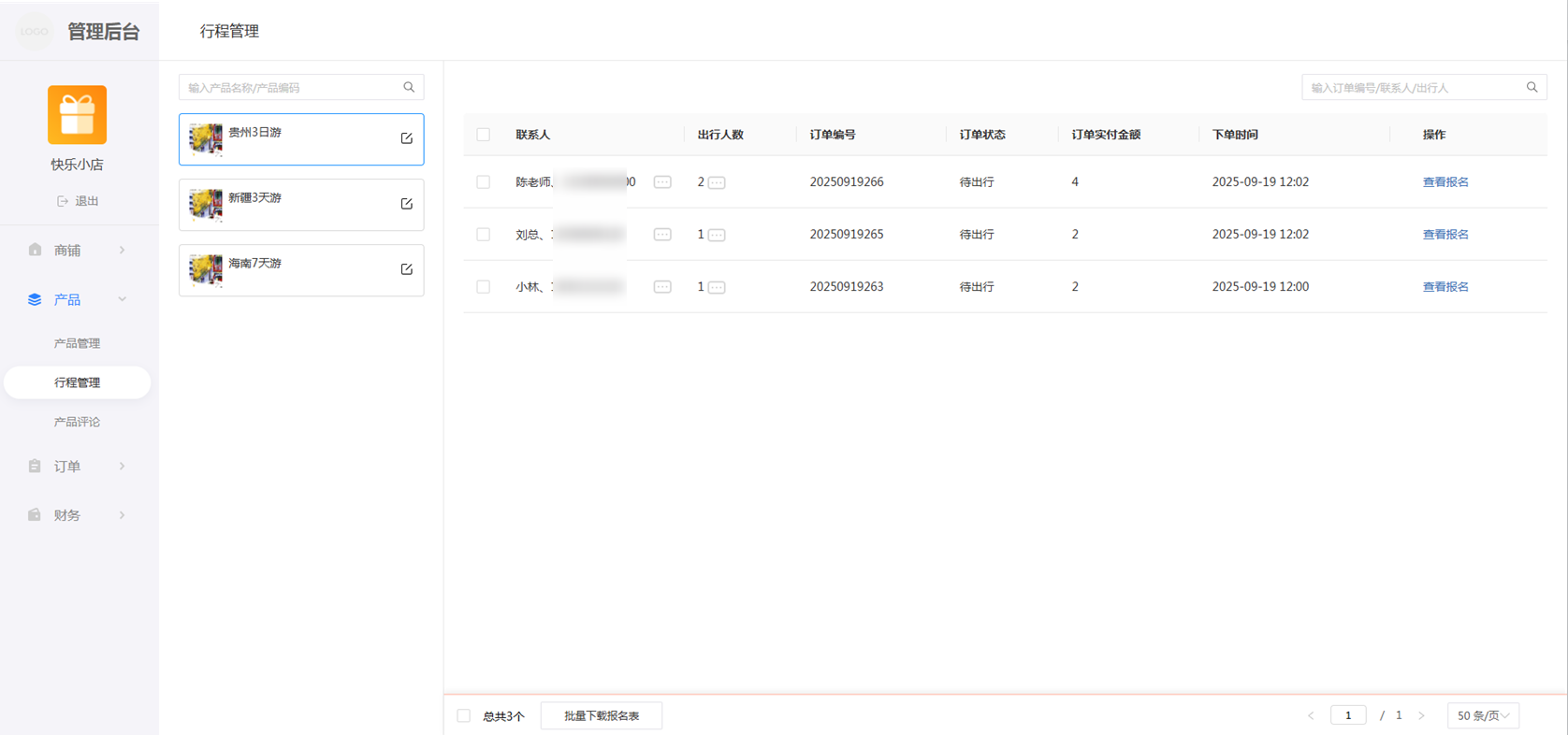Click edit icon on 新疆3天游 product card
The image size is (1568, 735).
click(x=406, y=204)
